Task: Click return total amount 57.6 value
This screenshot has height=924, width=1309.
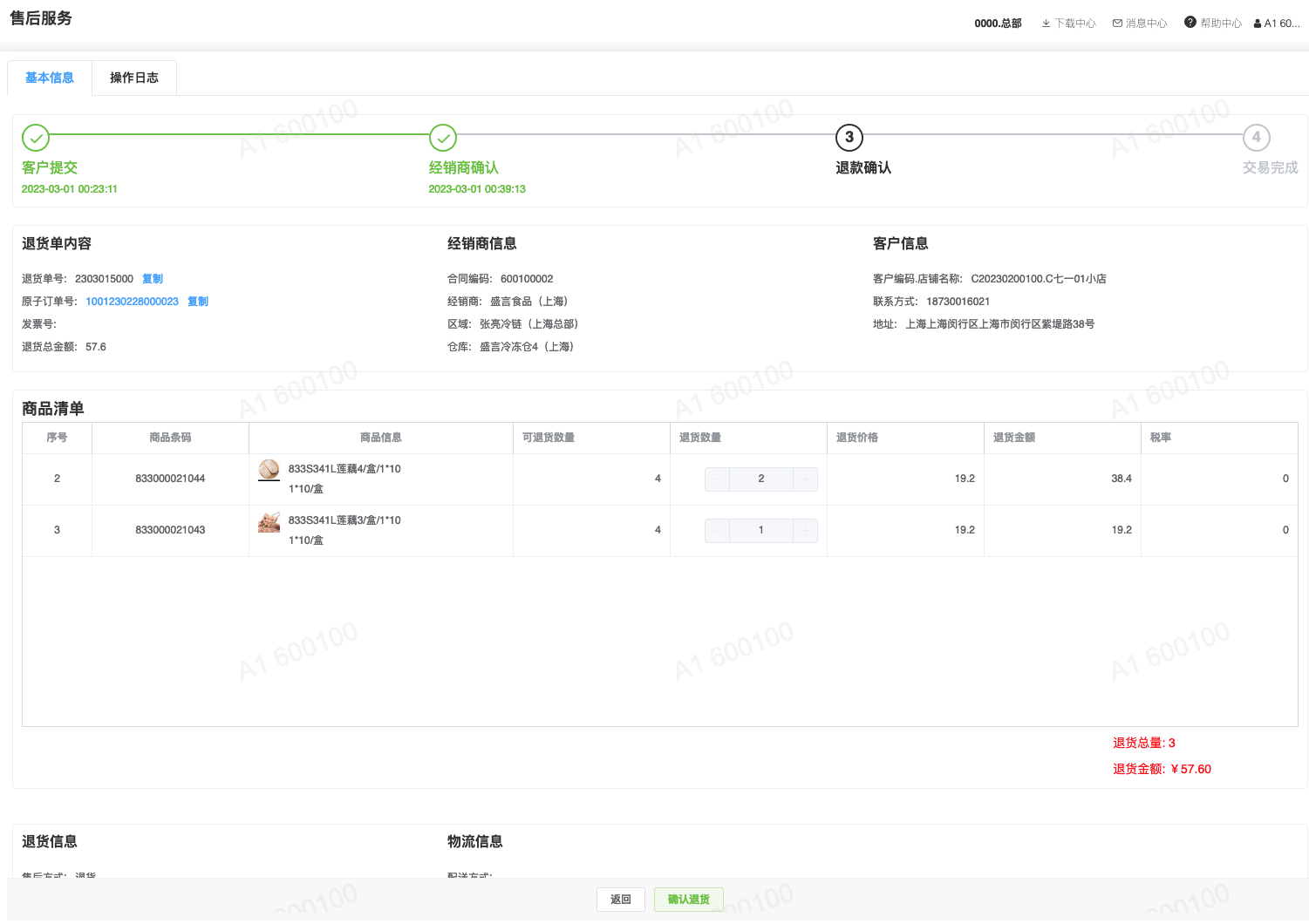Action: 96,347
